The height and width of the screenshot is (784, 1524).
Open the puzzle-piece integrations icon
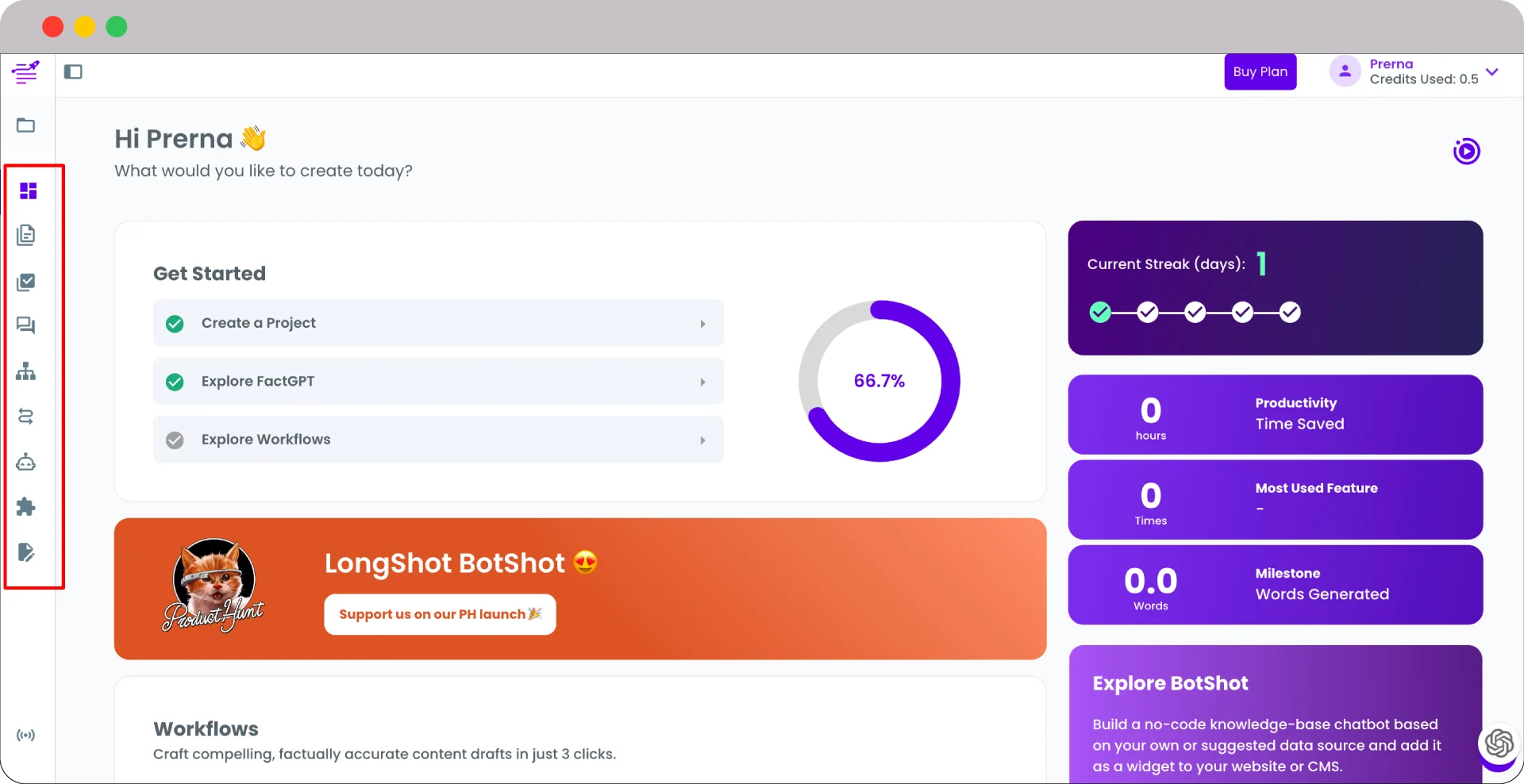(26, 506)
